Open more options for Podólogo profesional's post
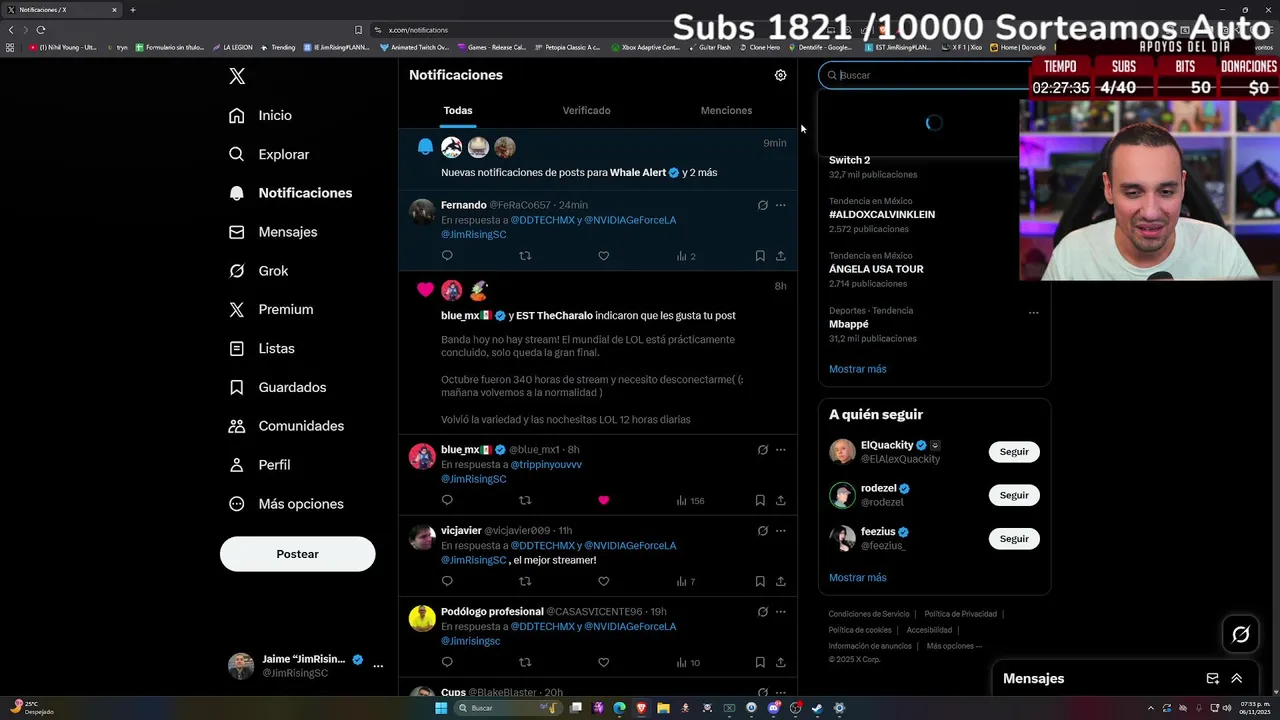 click(780, 612)
